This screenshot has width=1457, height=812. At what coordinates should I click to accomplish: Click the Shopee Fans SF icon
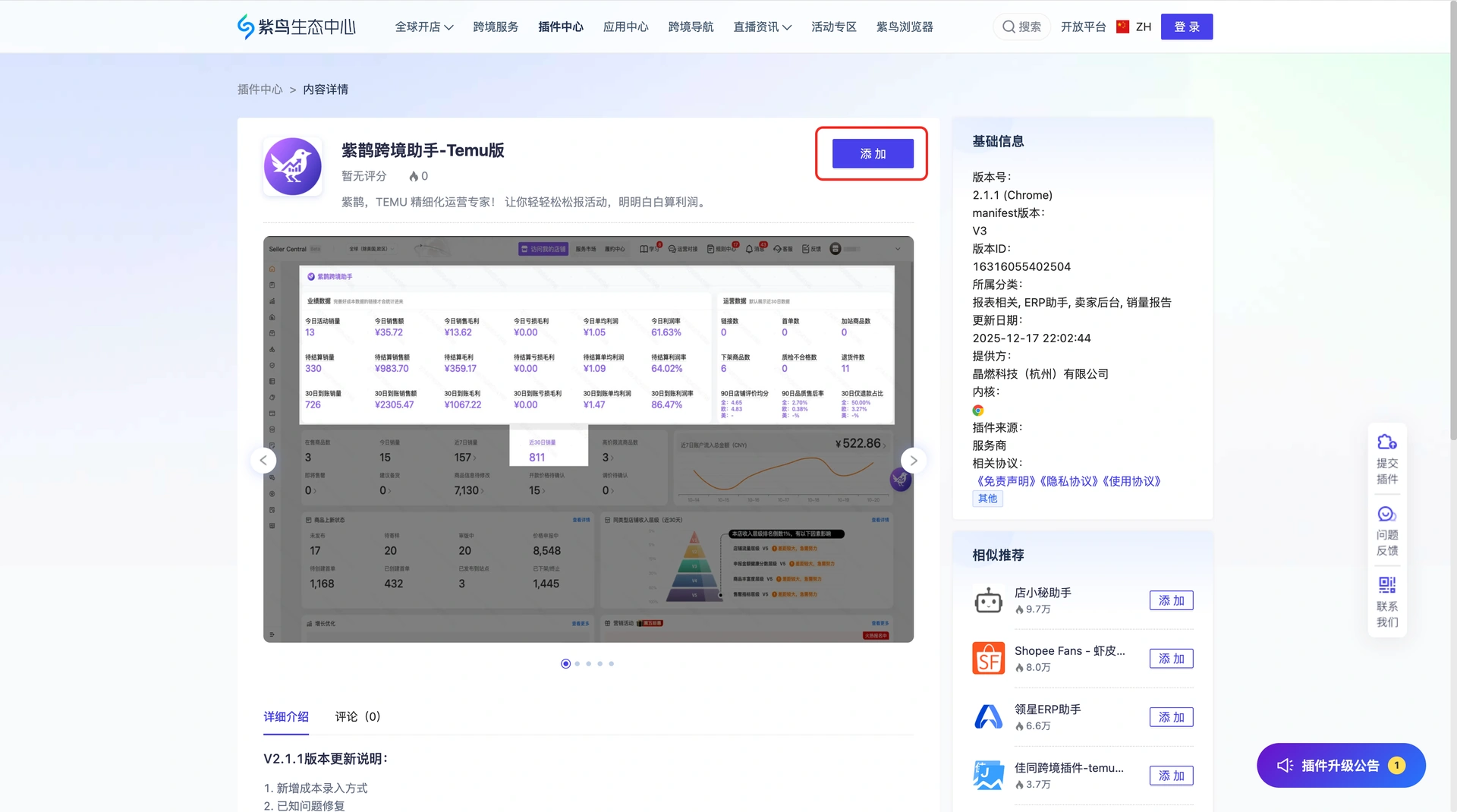pyautogui.click(x=988, y=658)
